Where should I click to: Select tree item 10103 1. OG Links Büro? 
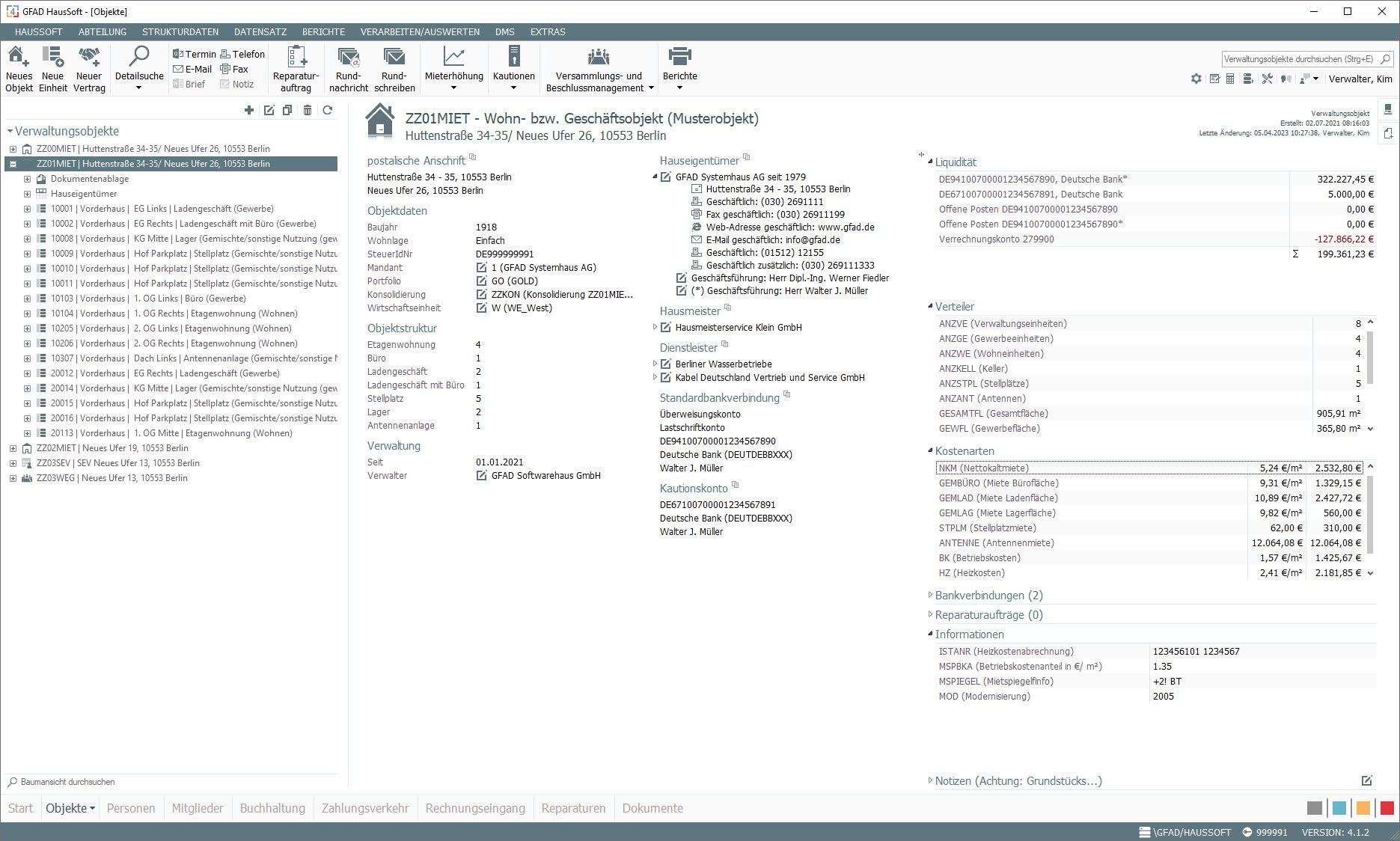point(148,299)
